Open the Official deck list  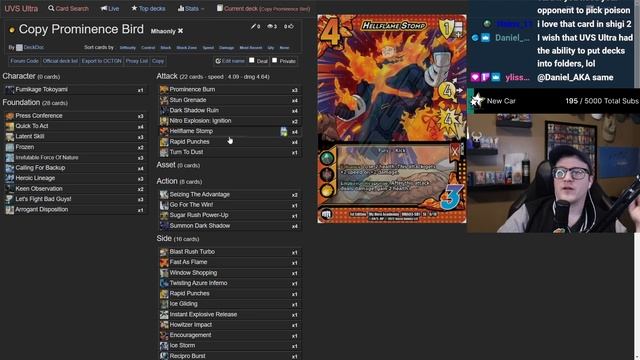point(60,61)
